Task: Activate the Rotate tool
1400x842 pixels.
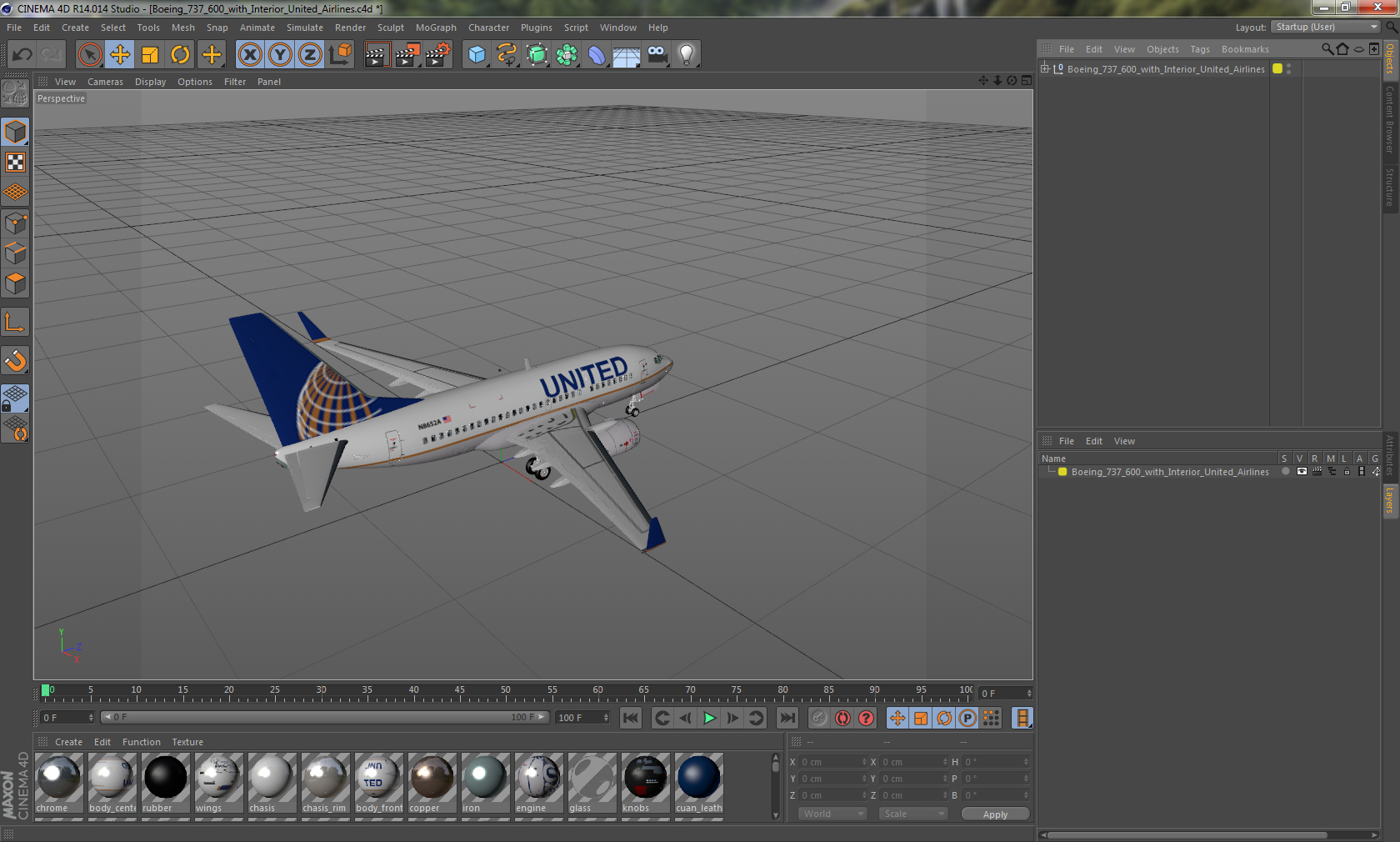Action: pyautogui.click(x=180, y=55)
